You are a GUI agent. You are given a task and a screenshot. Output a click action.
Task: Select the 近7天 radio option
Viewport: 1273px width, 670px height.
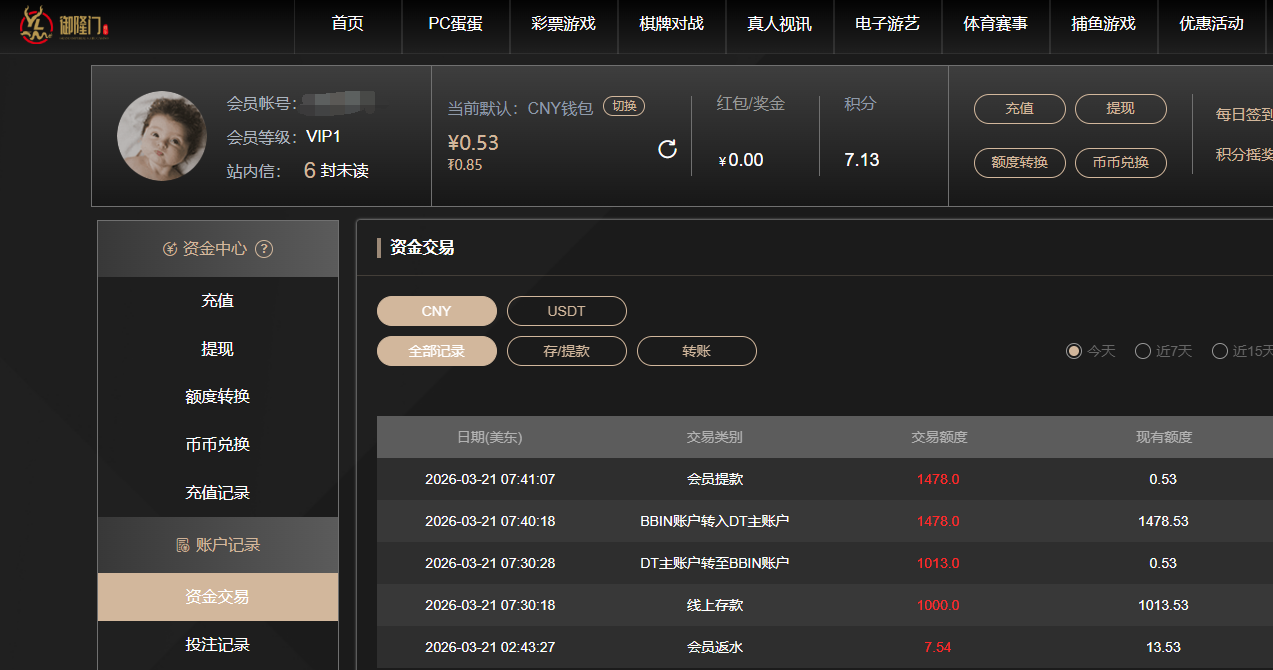click(x=1143, y=351)
